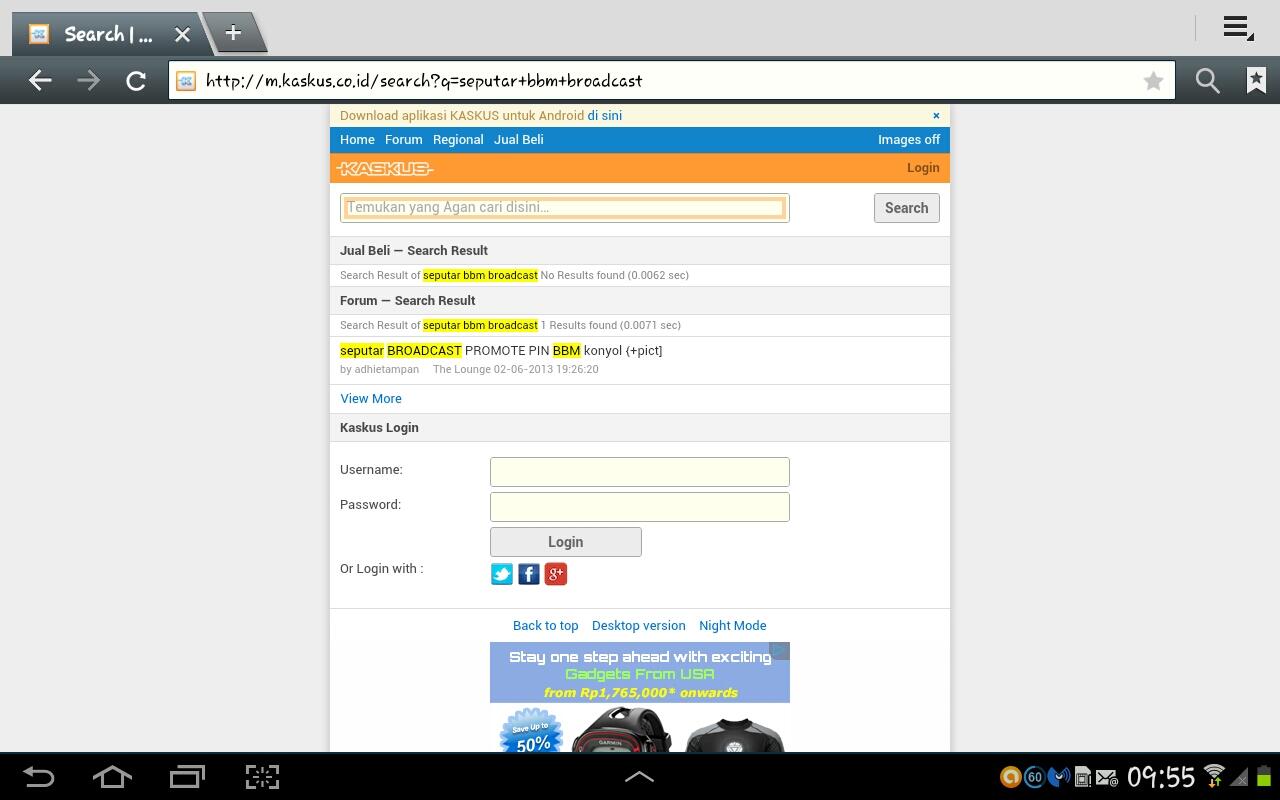Open the Jual Beli menu item

519,139
